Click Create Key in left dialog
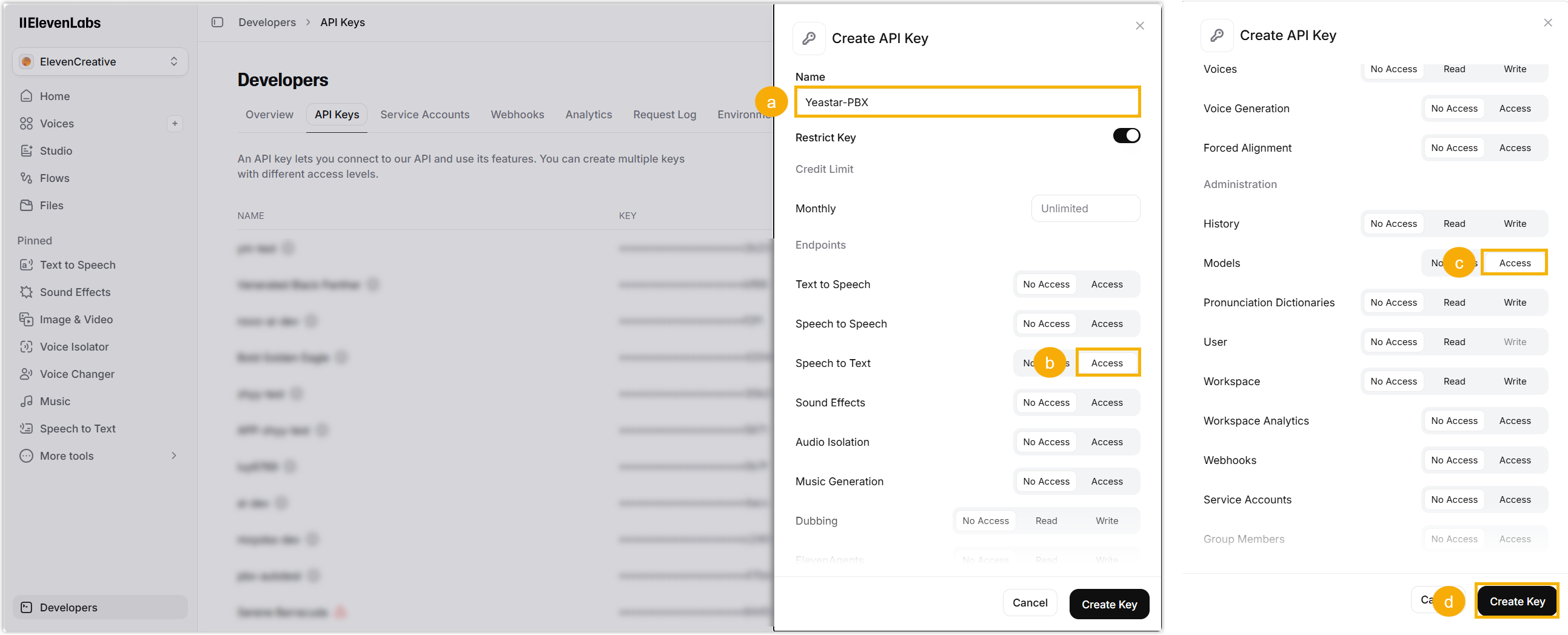The image size is (1568, 635). (x=1109, y=605)
